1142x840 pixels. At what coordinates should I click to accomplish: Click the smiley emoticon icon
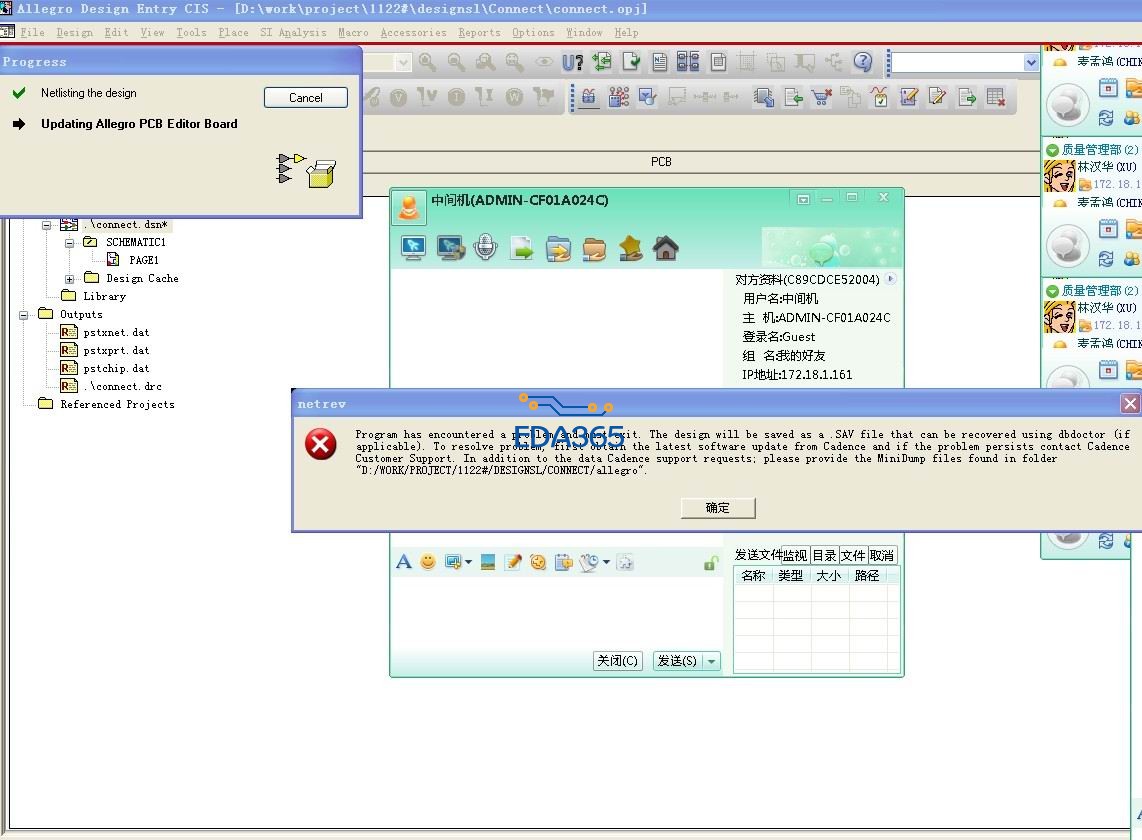pos(428,562)
